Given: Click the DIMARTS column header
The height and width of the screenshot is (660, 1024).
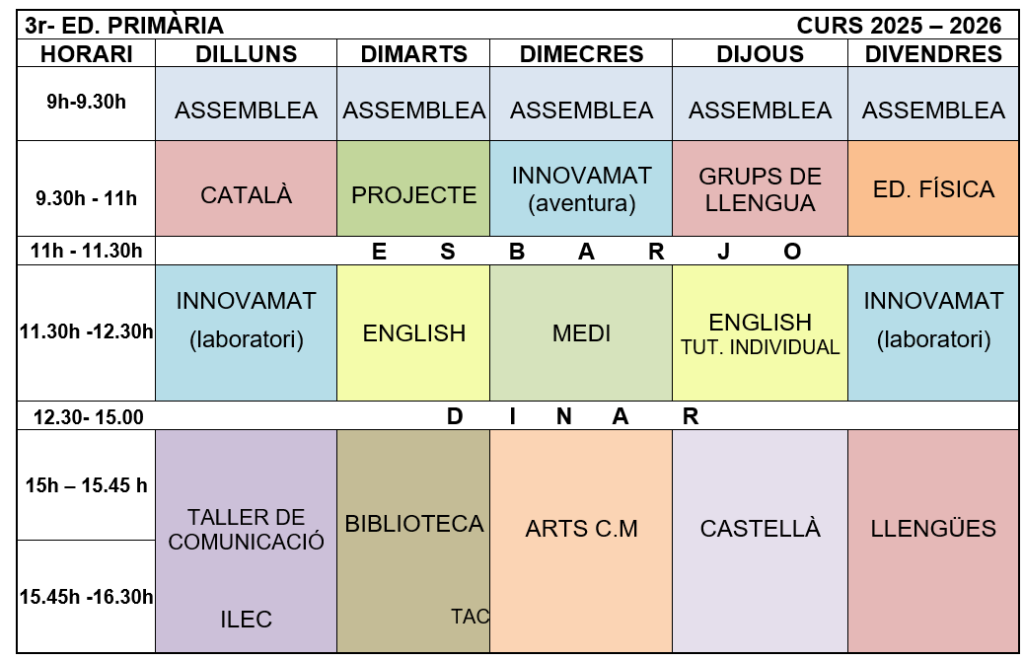Looking at the screenshot, I should [413, 54].
